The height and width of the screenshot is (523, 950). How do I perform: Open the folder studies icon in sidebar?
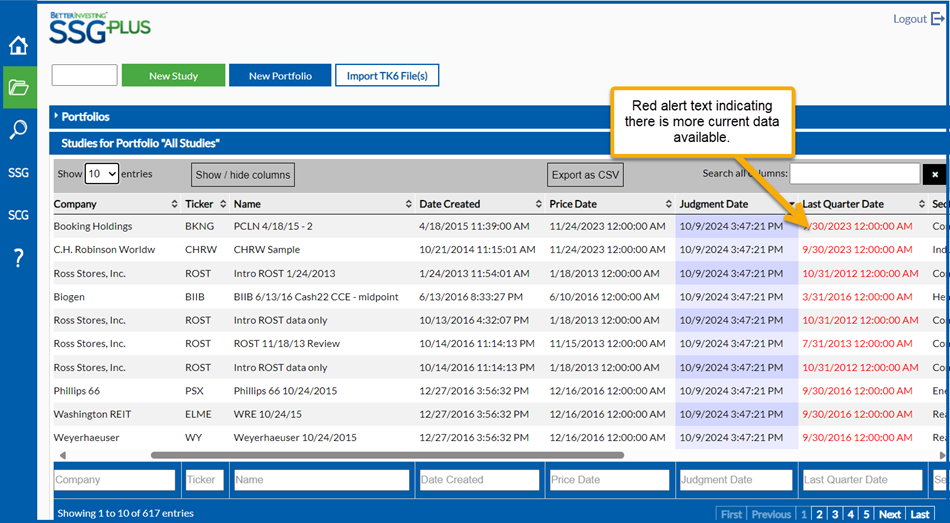tap(18, 88)
